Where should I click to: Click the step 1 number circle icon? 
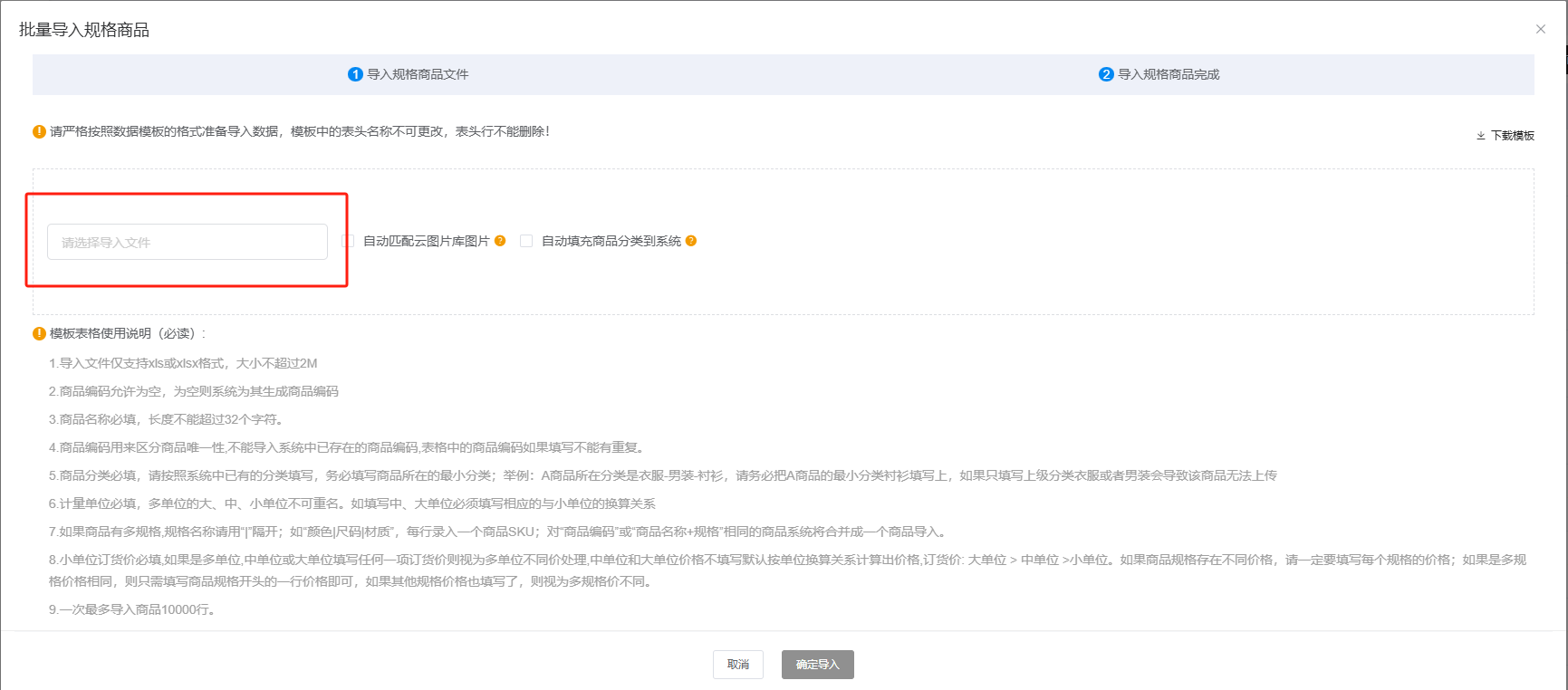coord(355,74)
